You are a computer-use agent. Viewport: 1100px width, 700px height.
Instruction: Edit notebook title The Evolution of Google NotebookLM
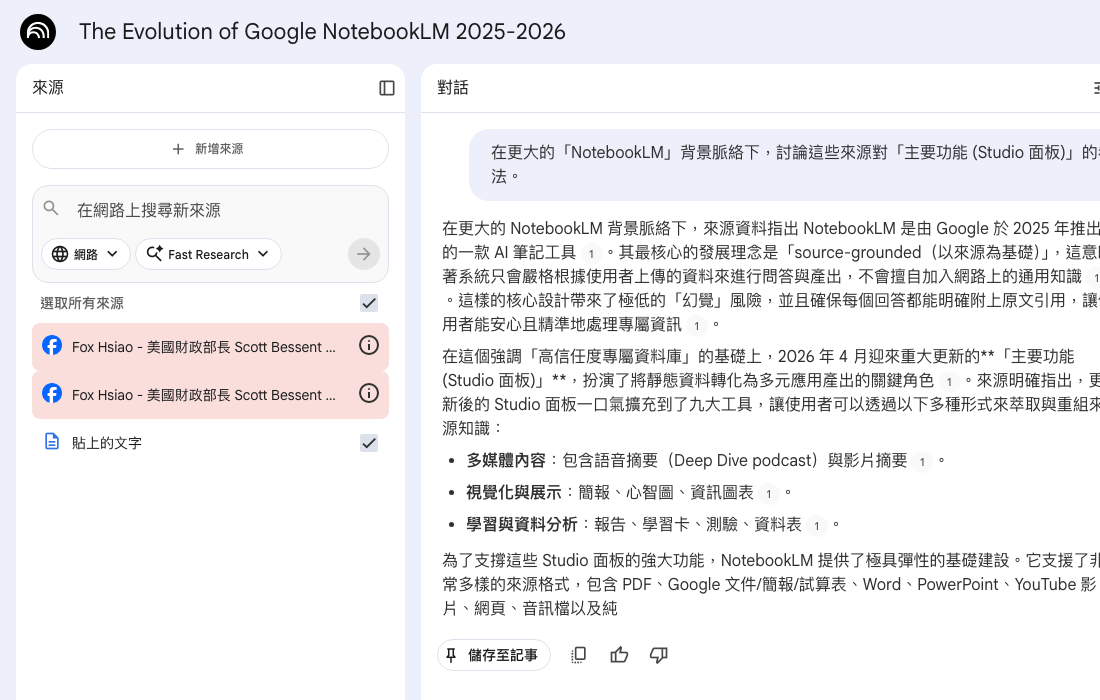[x=322, y=32]
